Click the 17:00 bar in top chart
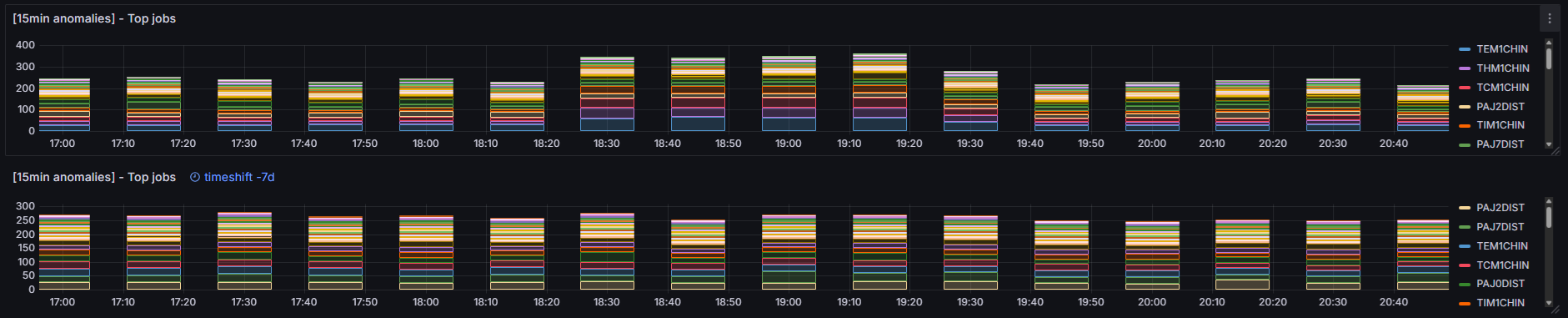1568x318 pixels. [x=64, y=104]
